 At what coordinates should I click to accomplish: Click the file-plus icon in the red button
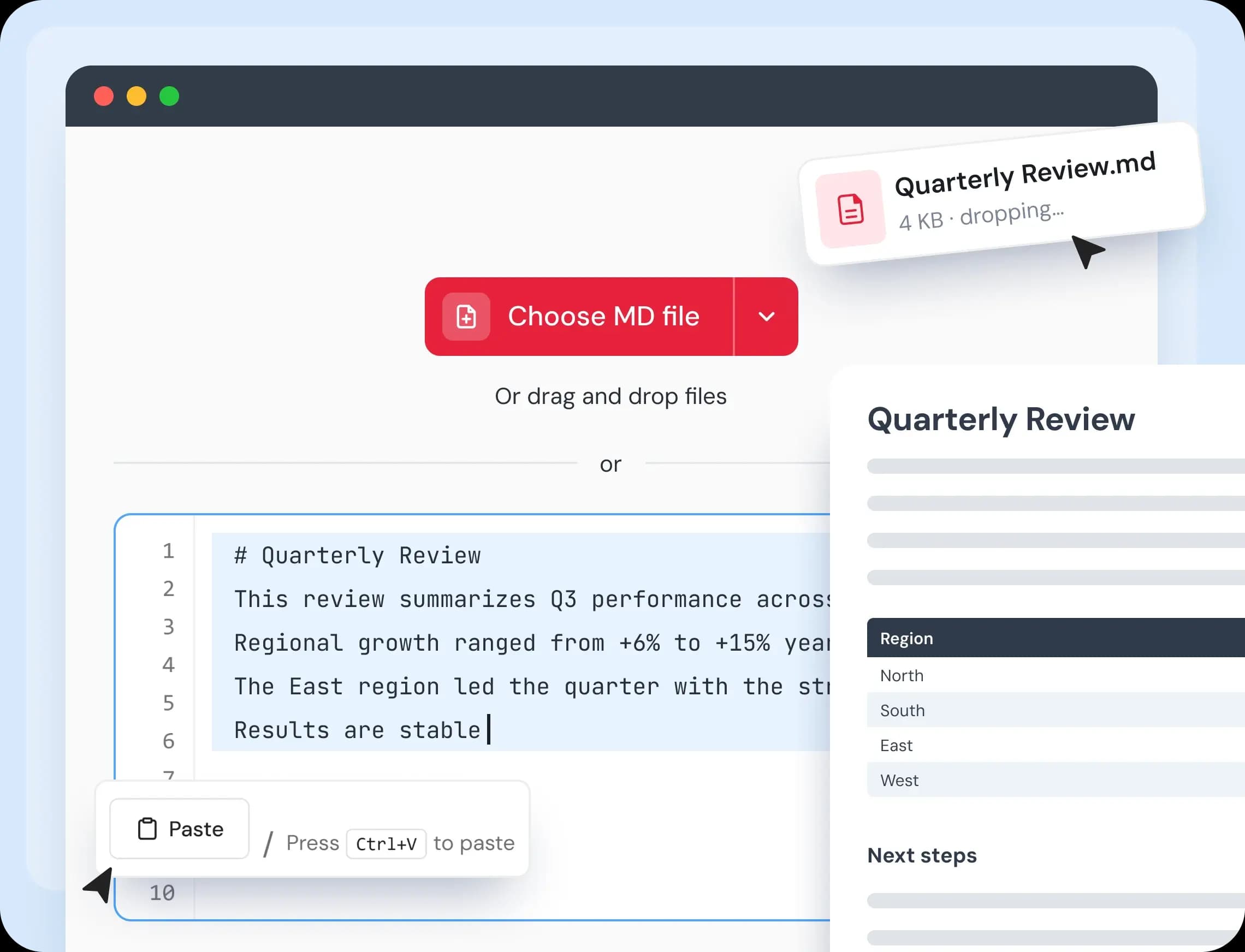(x=466, y=316)
